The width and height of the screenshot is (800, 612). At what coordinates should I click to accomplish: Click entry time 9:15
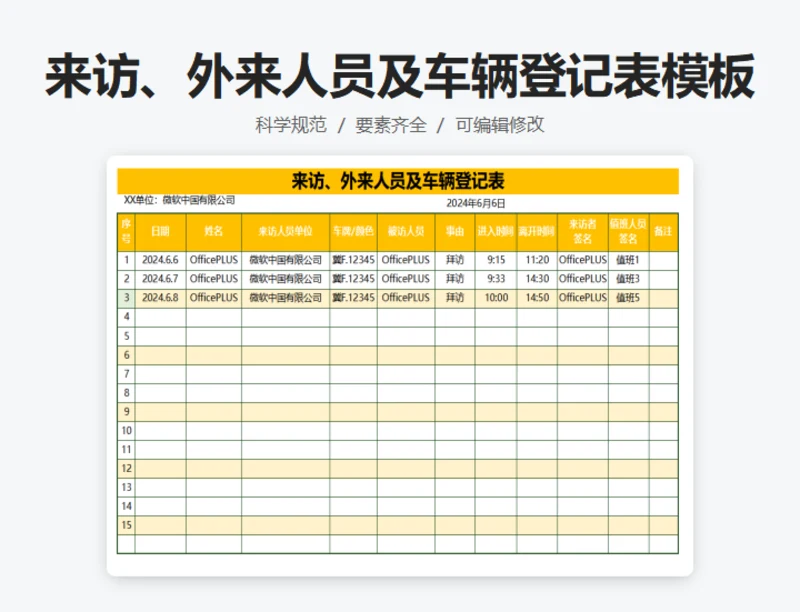(496, 260)
